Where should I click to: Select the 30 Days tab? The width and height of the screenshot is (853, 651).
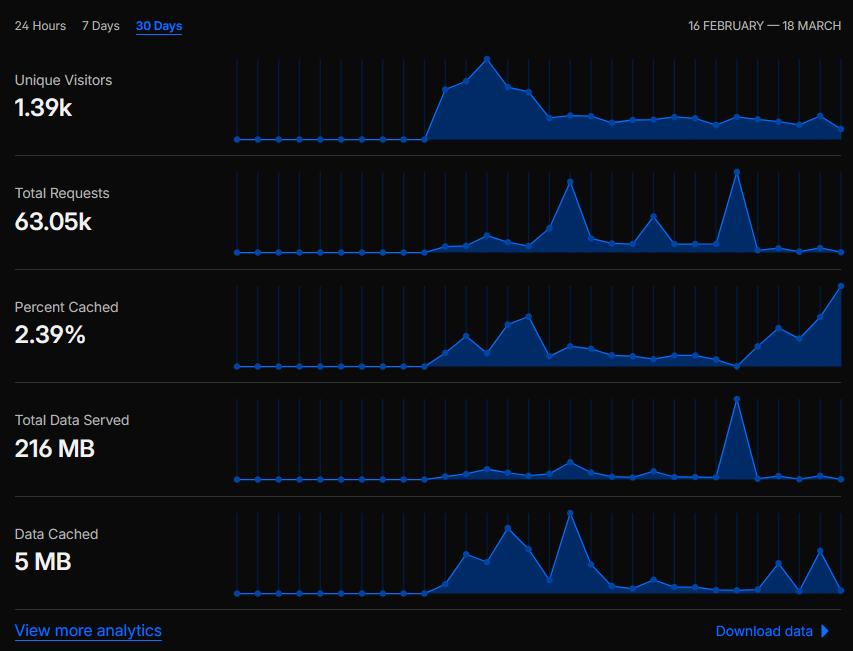tap(159, 26)
